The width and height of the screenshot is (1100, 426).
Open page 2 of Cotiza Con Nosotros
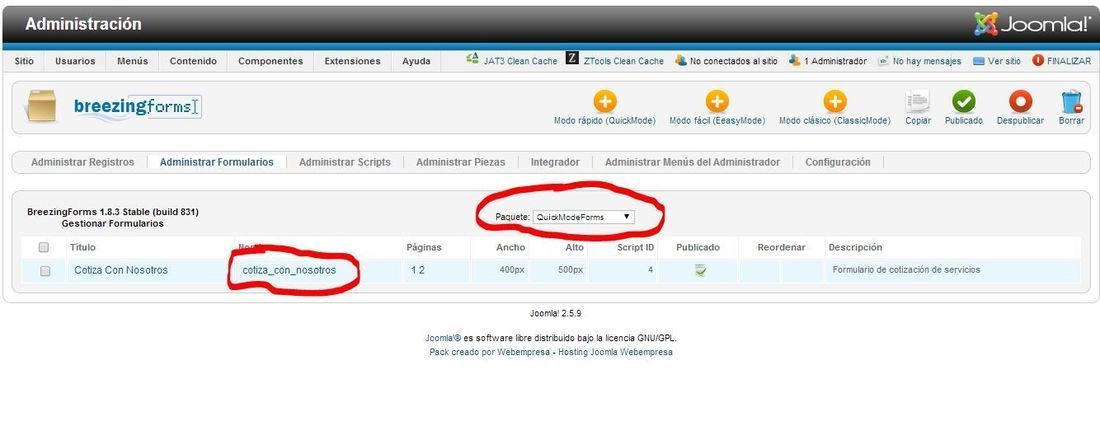pyautogui.click(x=421, y=270)
